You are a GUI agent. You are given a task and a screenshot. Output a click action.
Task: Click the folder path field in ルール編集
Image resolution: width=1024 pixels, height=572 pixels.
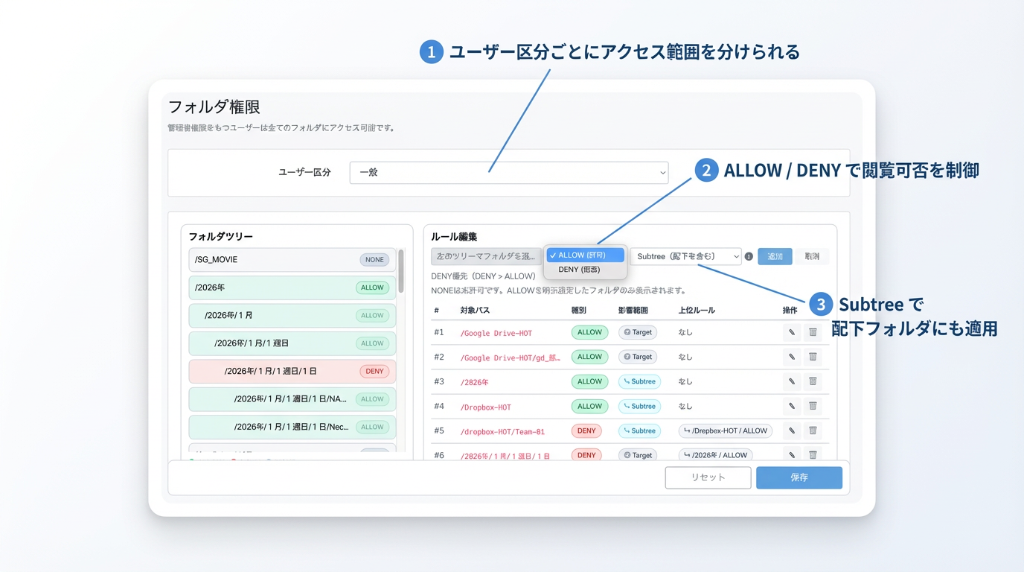pos(486,257)
